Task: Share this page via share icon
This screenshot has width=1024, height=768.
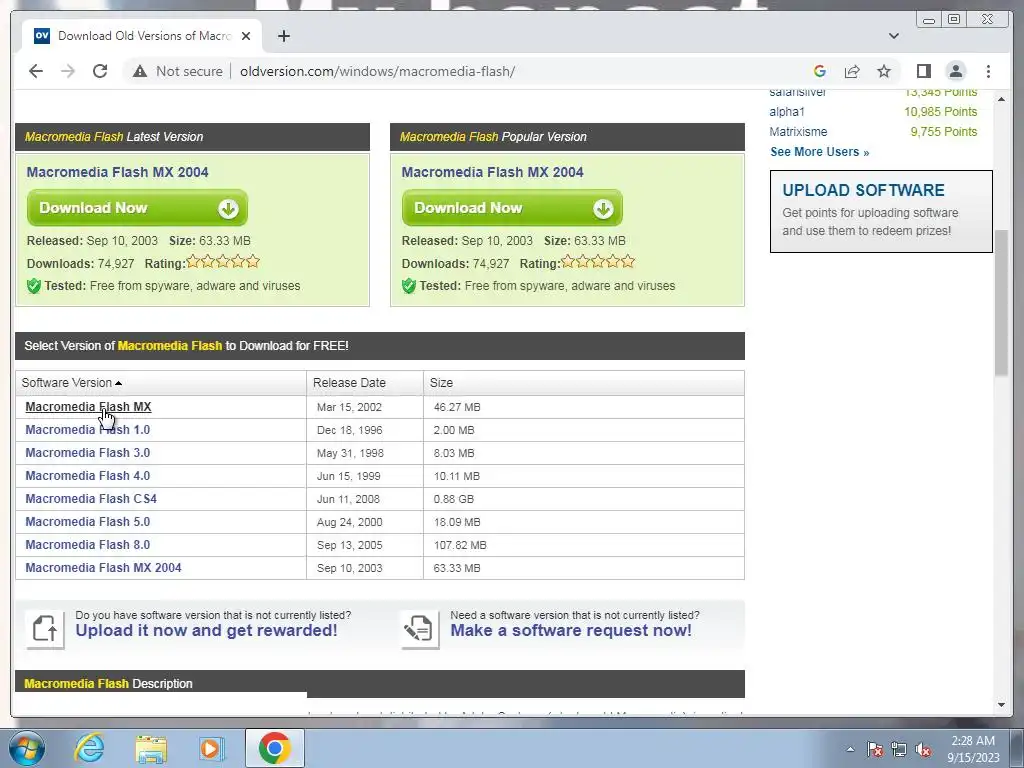Action: tap(852, 71)
